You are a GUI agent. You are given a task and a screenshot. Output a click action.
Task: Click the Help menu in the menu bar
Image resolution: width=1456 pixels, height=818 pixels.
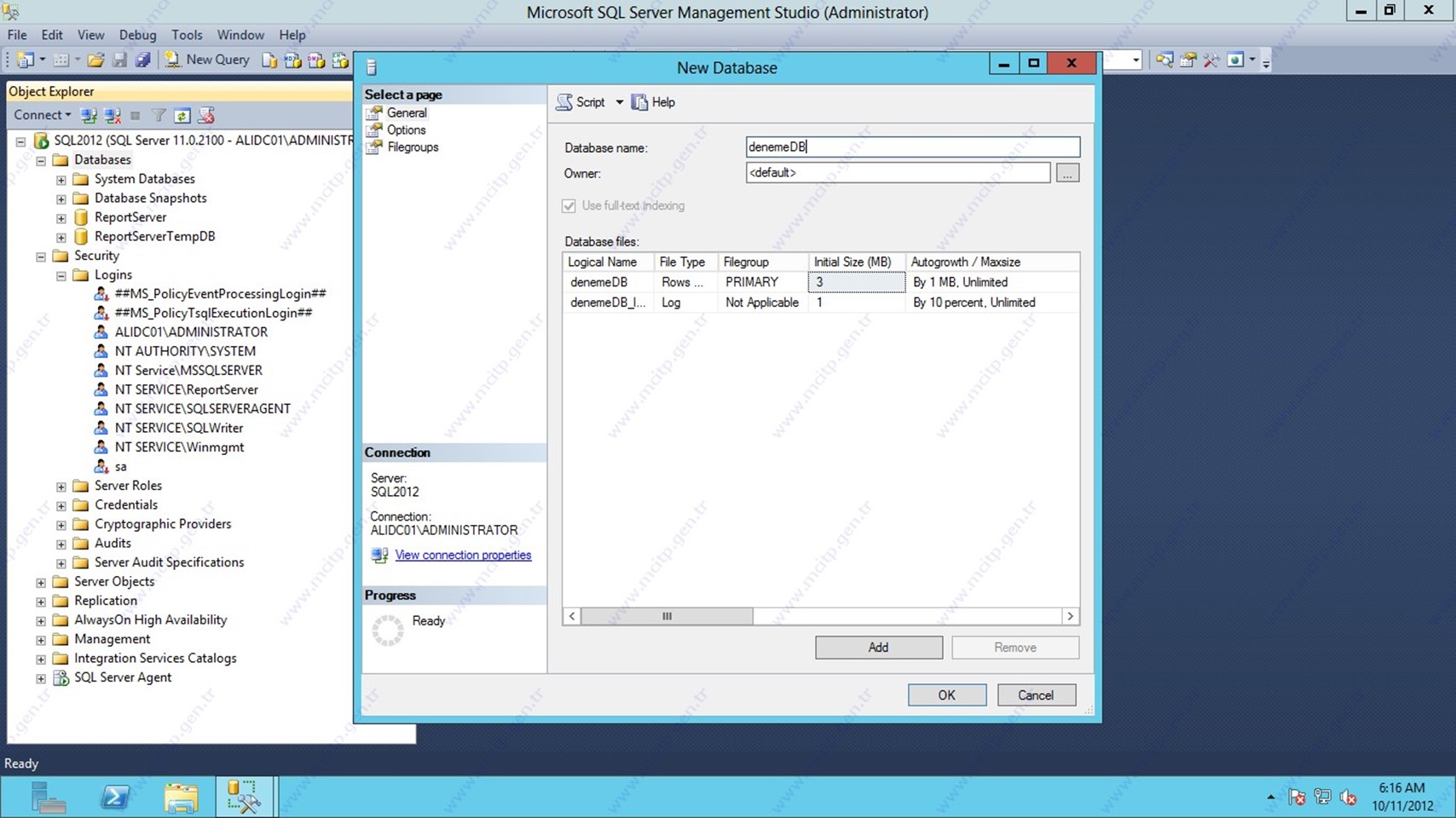click(x=292, y=35)
